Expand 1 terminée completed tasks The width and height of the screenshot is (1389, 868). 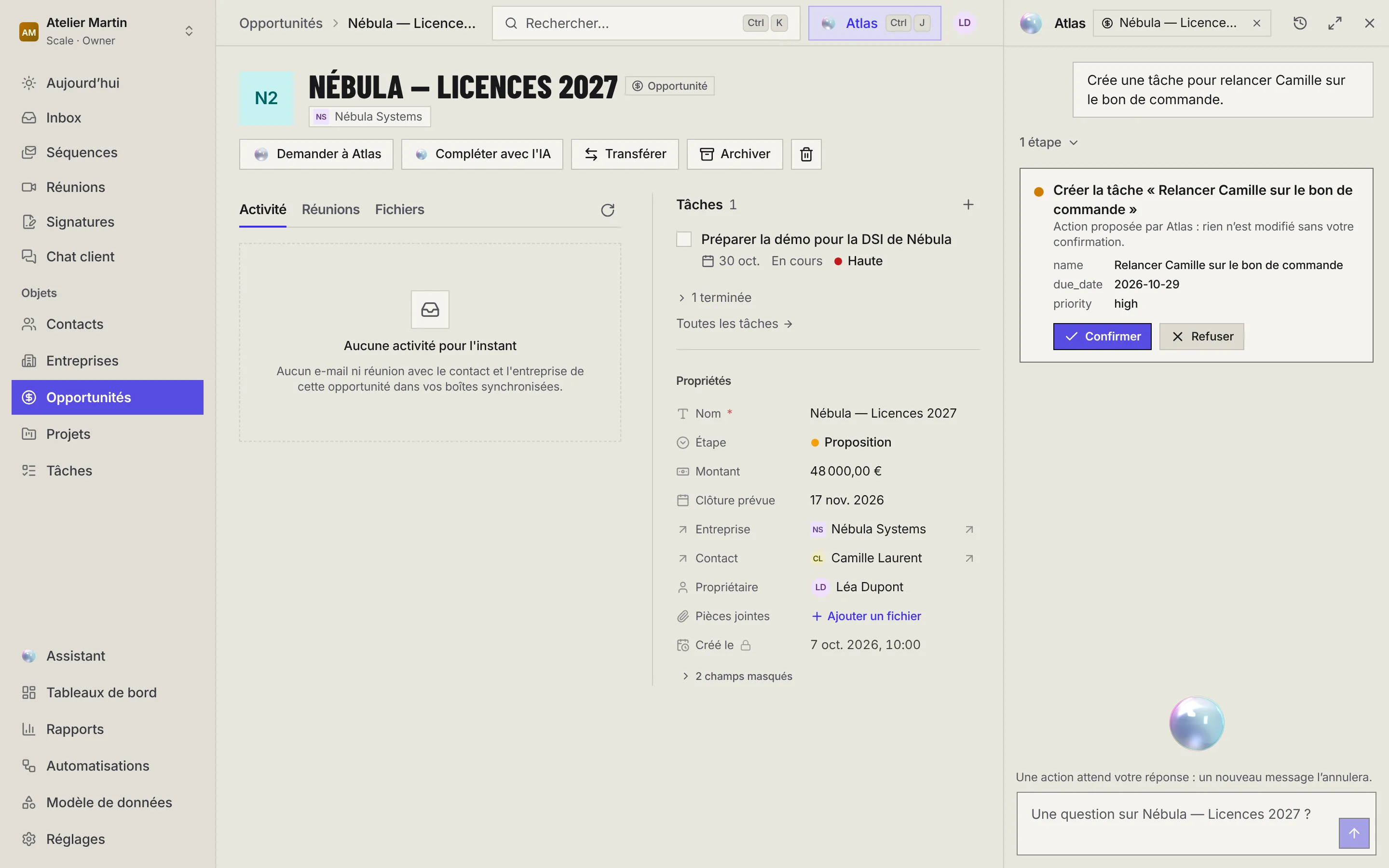point(715,298)
